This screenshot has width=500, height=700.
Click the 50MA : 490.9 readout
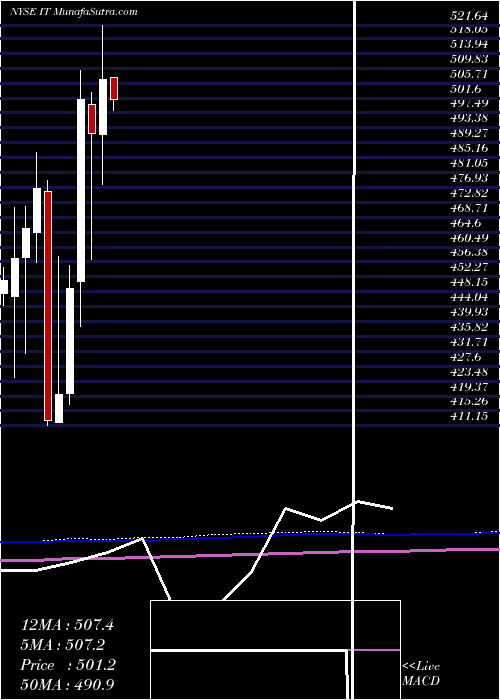point(69,685)
